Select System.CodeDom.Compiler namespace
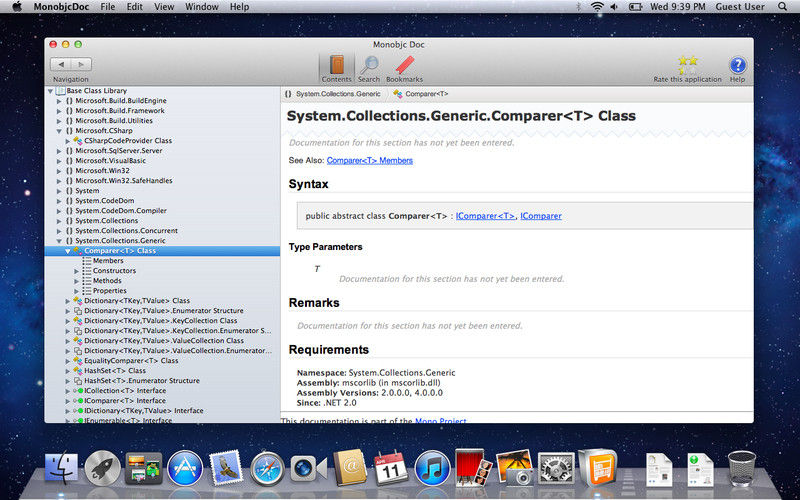Viewport: 800px width, 500px height. click(121, 211)
